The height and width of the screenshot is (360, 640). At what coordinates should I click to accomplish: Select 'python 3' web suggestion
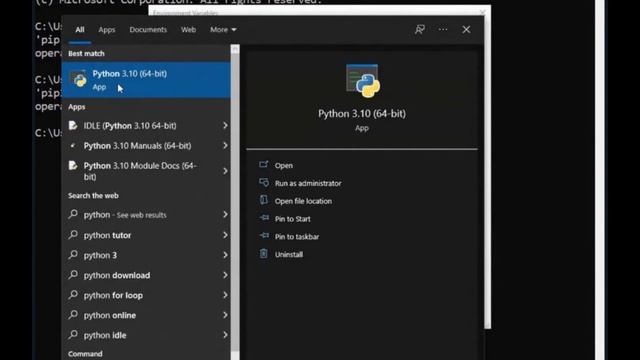tap(146, 255)
